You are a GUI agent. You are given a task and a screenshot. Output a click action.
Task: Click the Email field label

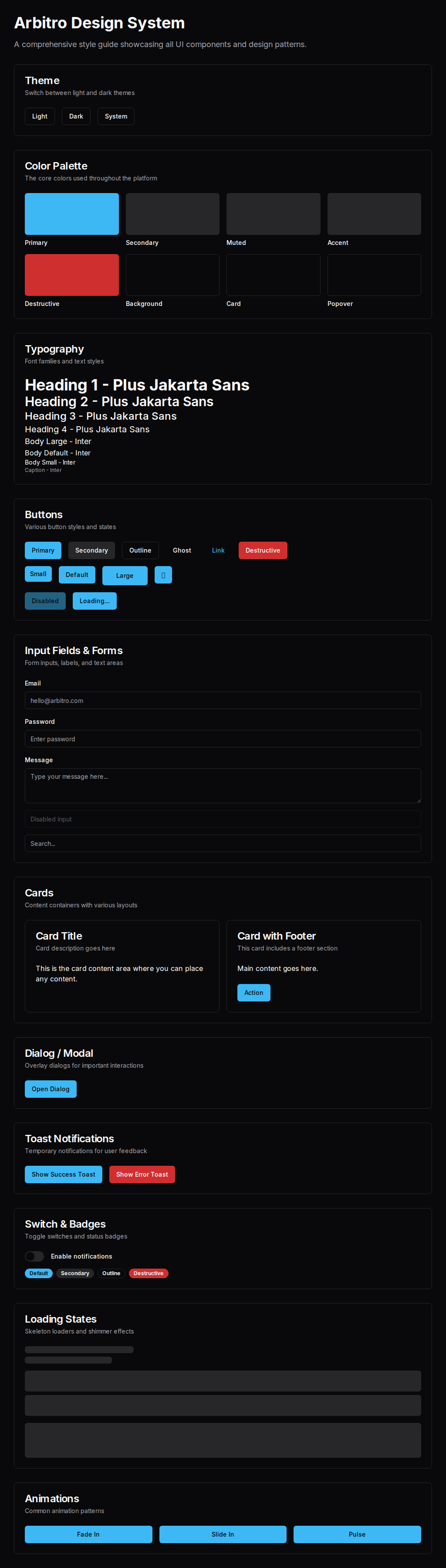pos(33,684)
